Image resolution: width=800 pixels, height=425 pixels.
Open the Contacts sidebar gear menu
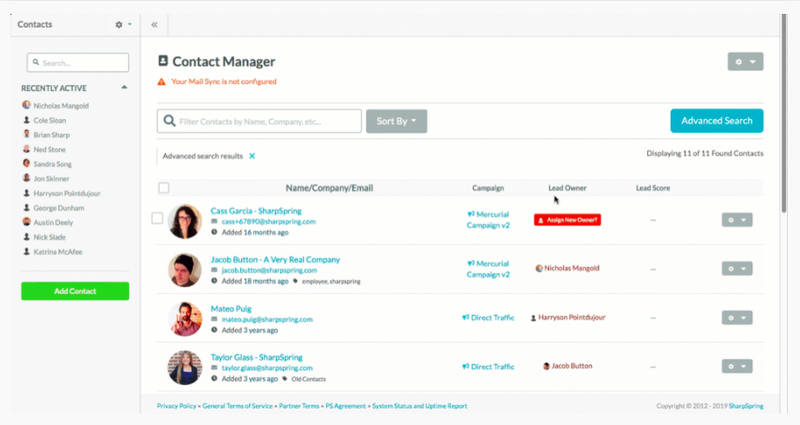coord(123,24)
